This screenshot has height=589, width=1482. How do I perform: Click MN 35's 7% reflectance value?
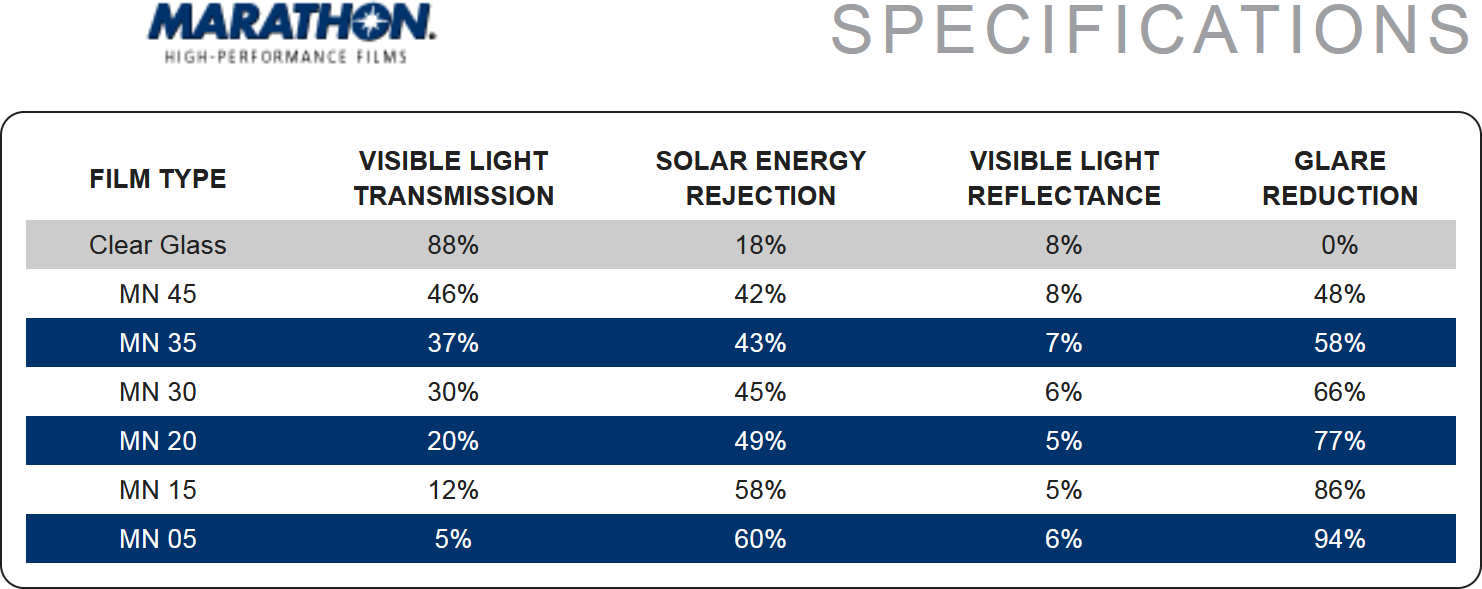click(x=1064, y=343)
